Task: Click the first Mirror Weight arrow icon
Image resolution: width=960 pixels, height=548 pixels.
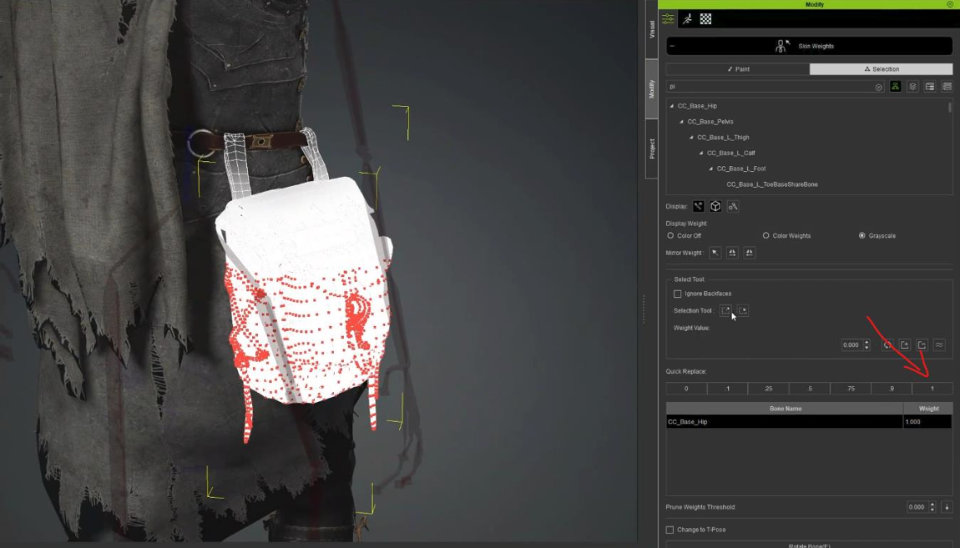Action: tap(715, 253)
